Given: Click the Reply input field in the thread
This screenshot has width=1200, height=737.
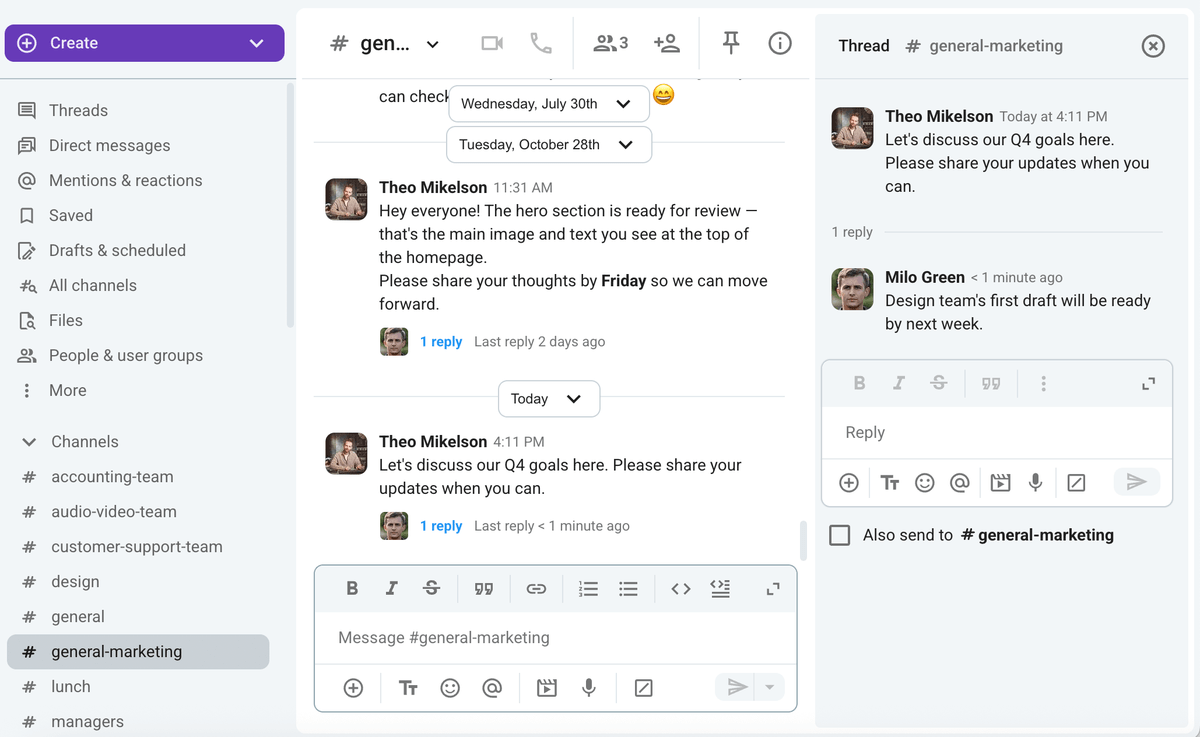Looking at the screenshot, I should (996, 432).
